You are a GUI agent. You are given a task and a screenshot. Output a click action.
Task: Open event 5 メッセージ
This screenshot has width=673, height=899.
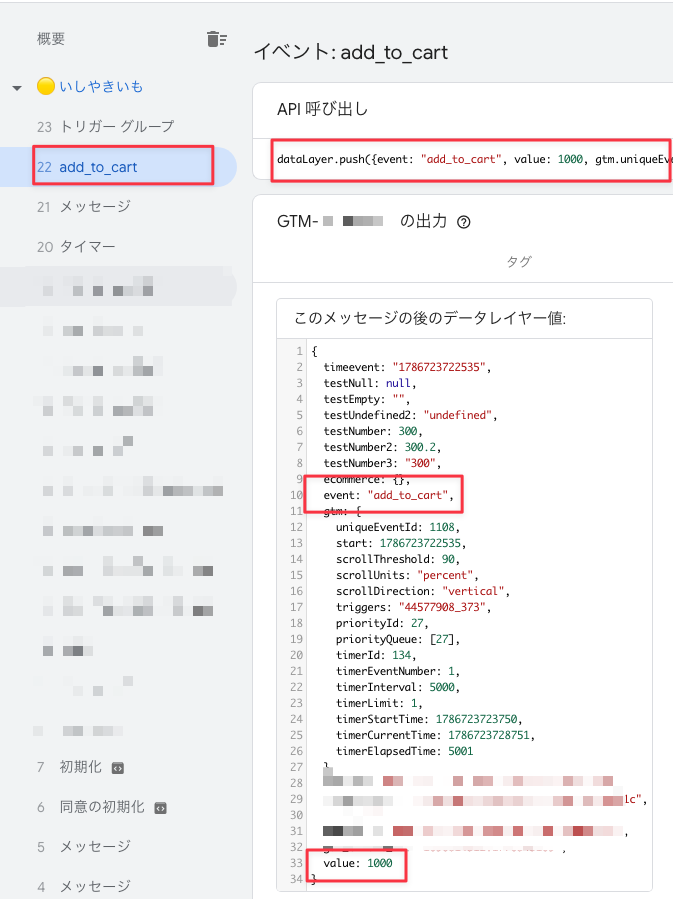pos(84,847)
